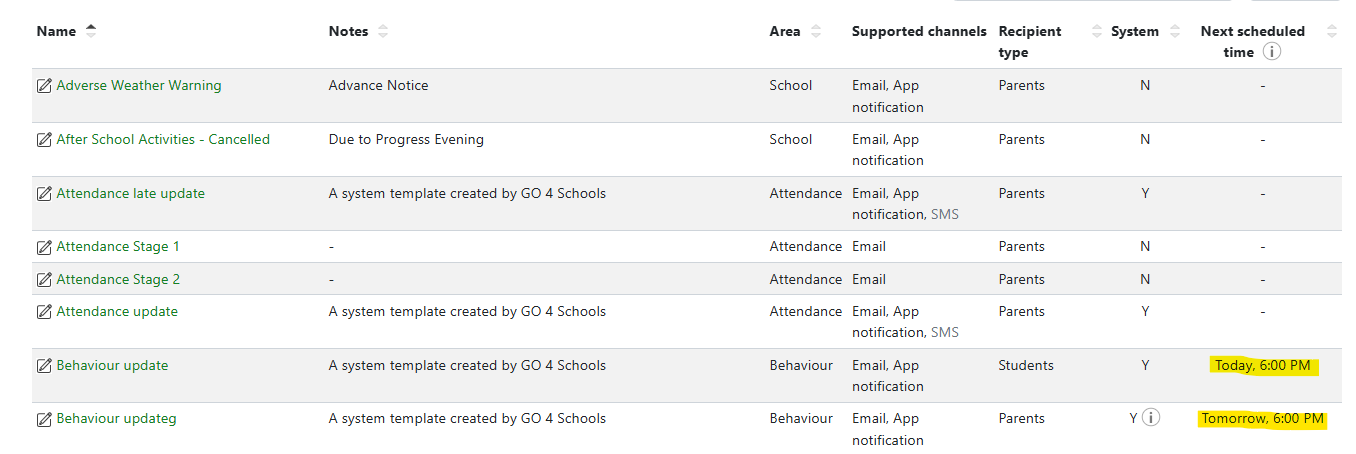Screen dimensions: 1356x454
Task: Open Attendance Stage 2 template link
Action: [x=118, y=280]
